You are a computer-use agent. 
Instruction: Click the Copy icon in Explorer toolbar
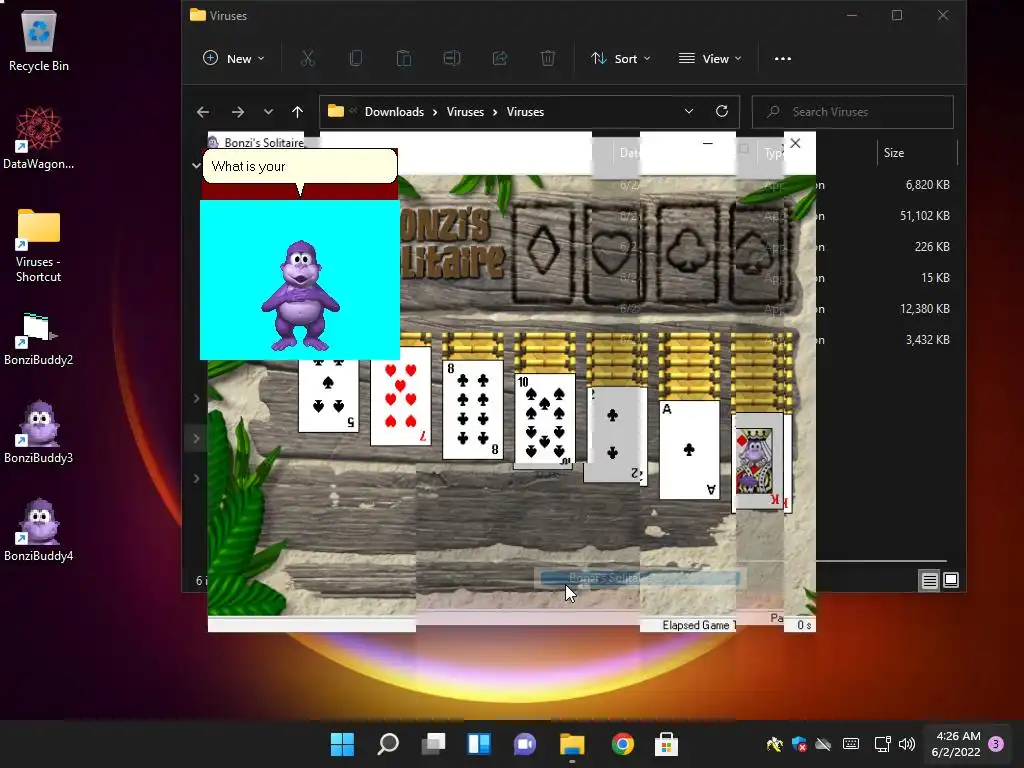click(x=356, y=59)
